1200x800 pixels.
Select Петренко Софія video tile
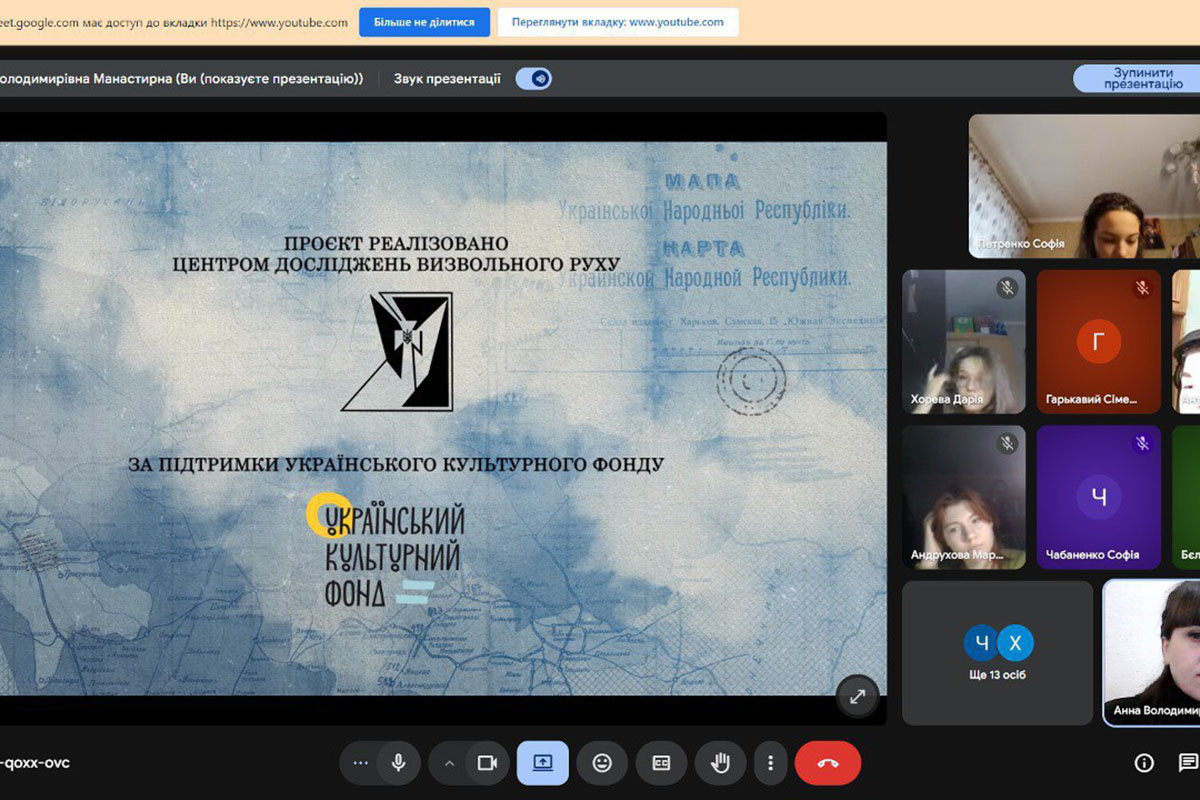click(x=1084, y=186)
